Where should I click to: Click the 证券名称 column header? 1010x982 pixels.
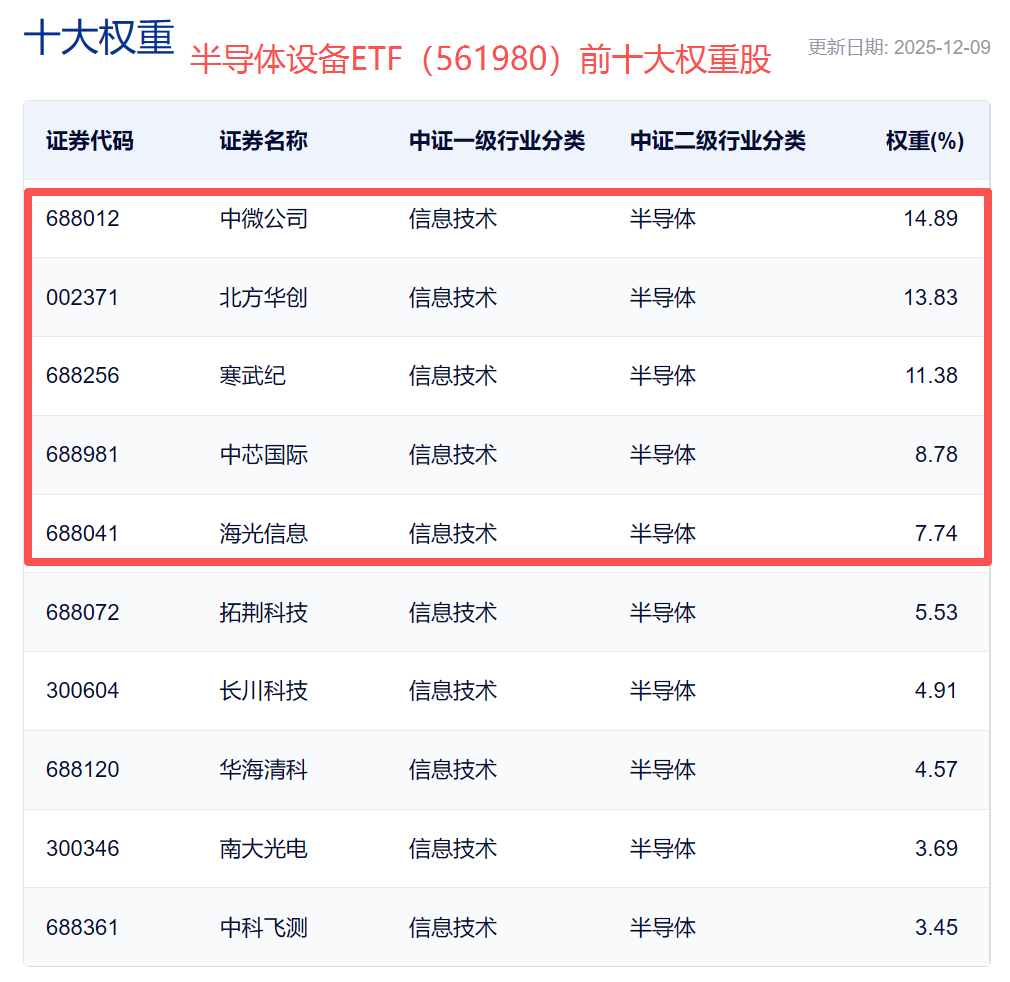coord(263,141)
